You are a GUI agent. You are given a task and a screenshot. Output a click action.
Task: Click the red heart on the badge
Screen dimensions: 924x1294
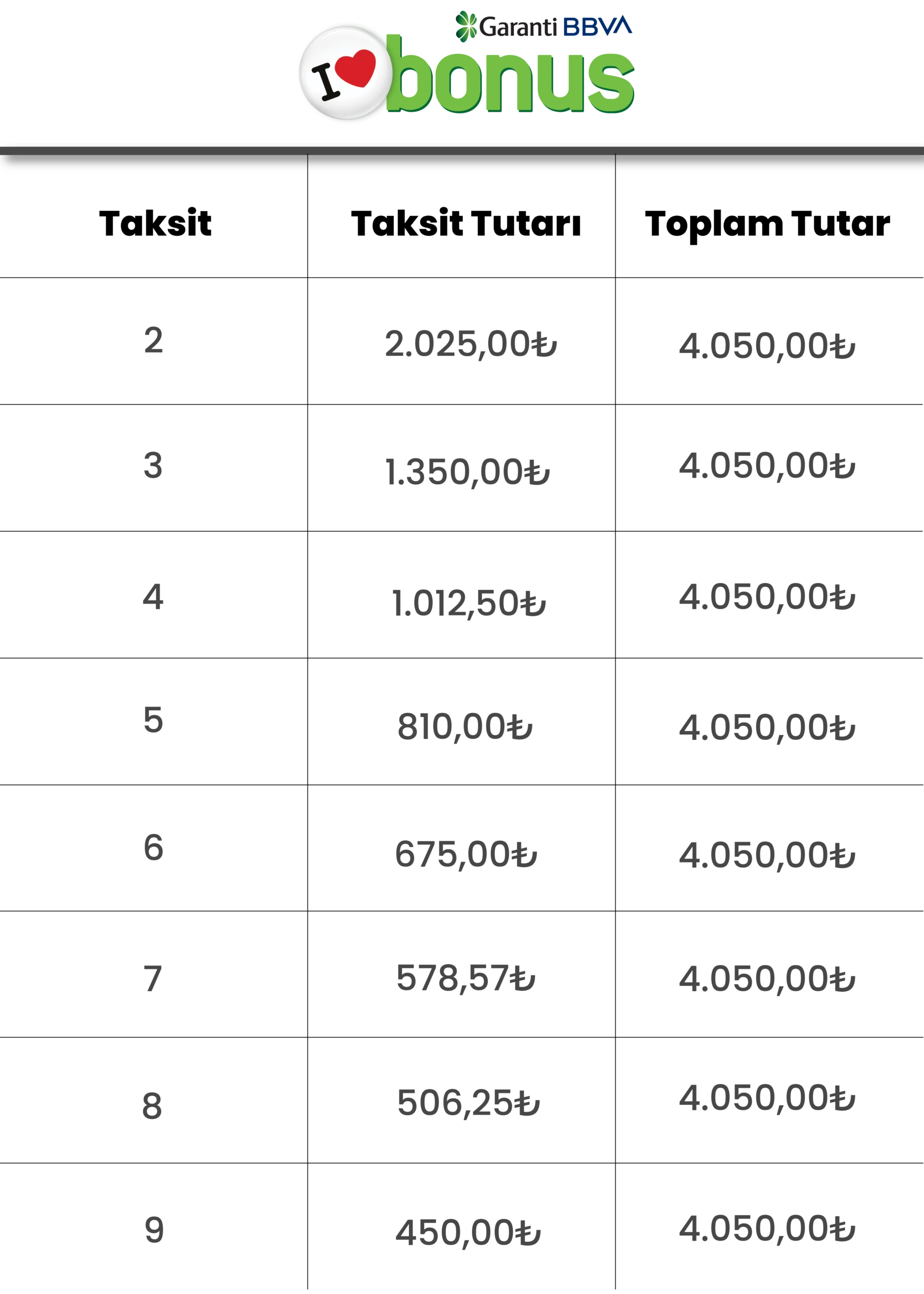(x=357, y=68)
